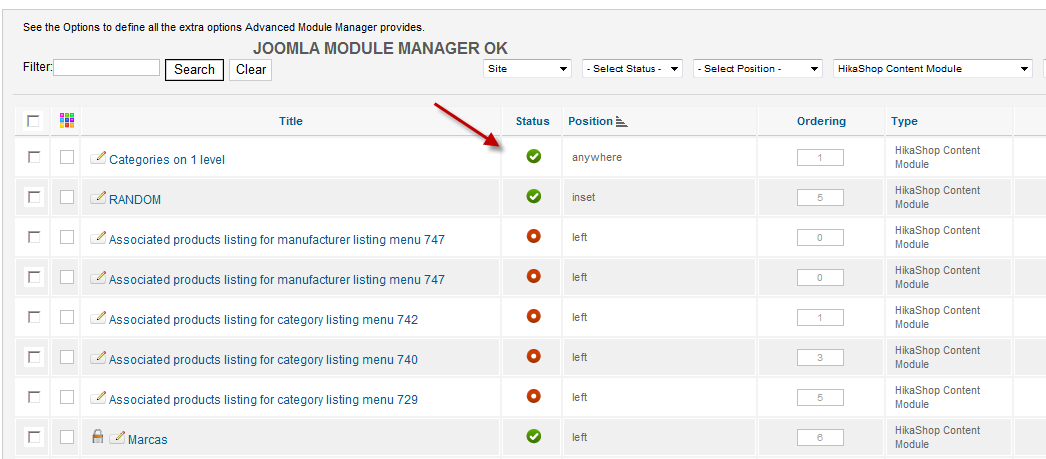
Task: Open the Categories on 1 level module link
Action: click(x=167, y=160)
